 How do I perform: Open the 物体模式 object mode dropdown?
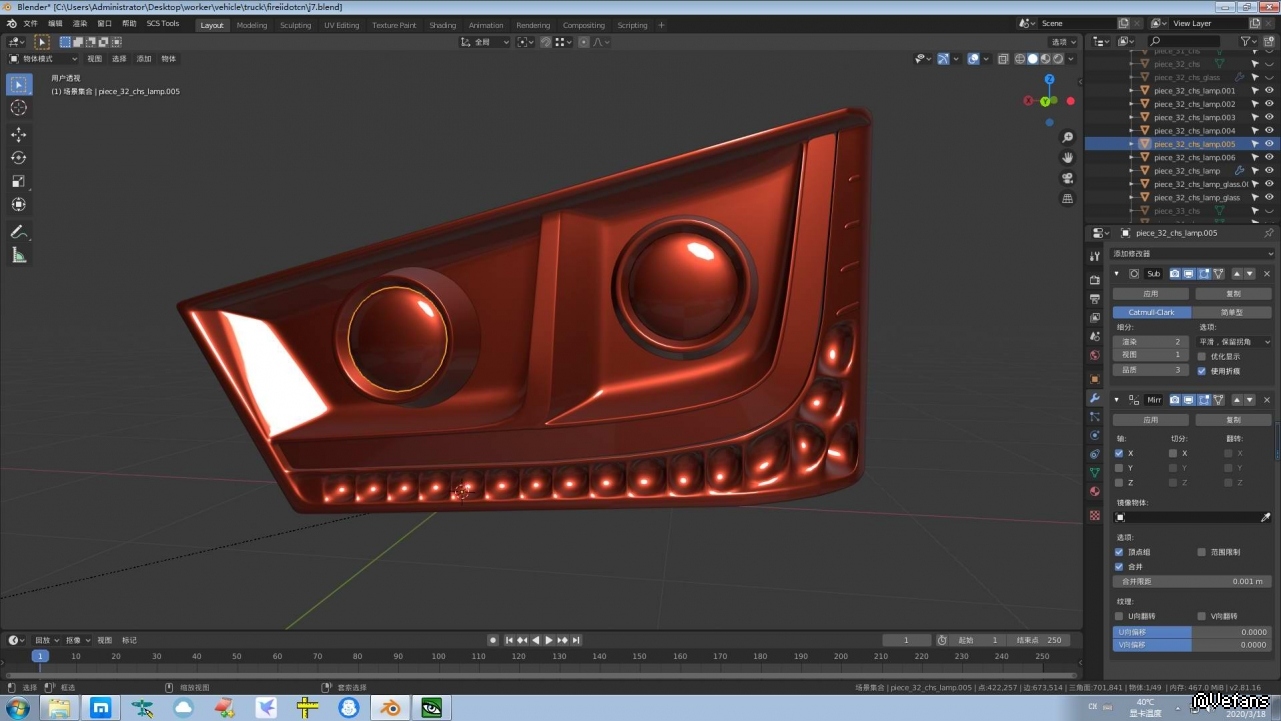(x=42, y=59)
